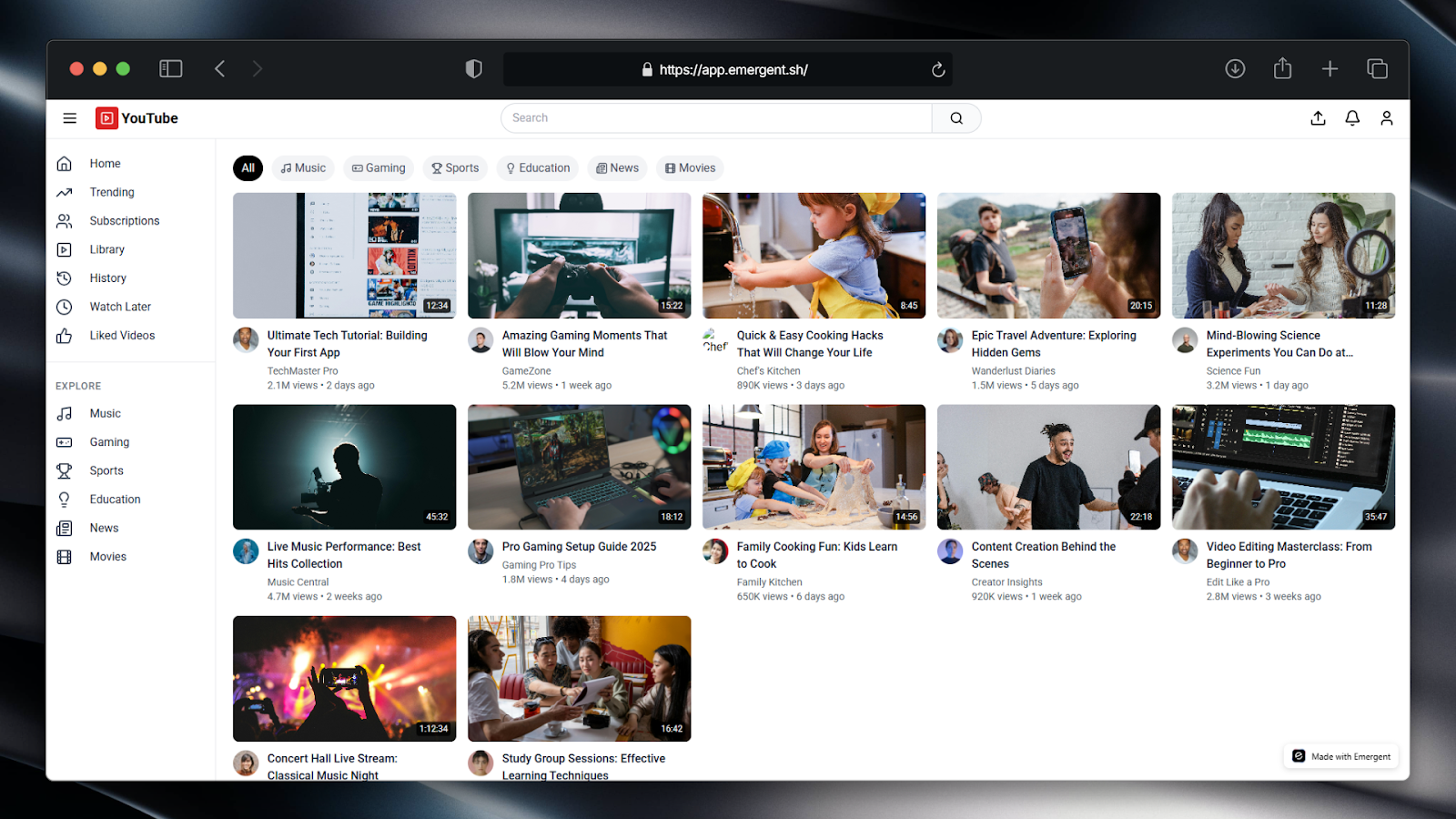1456x819 pixels.
Task: Click the Trending icon in sidebar
Action: tap(65, 192)
